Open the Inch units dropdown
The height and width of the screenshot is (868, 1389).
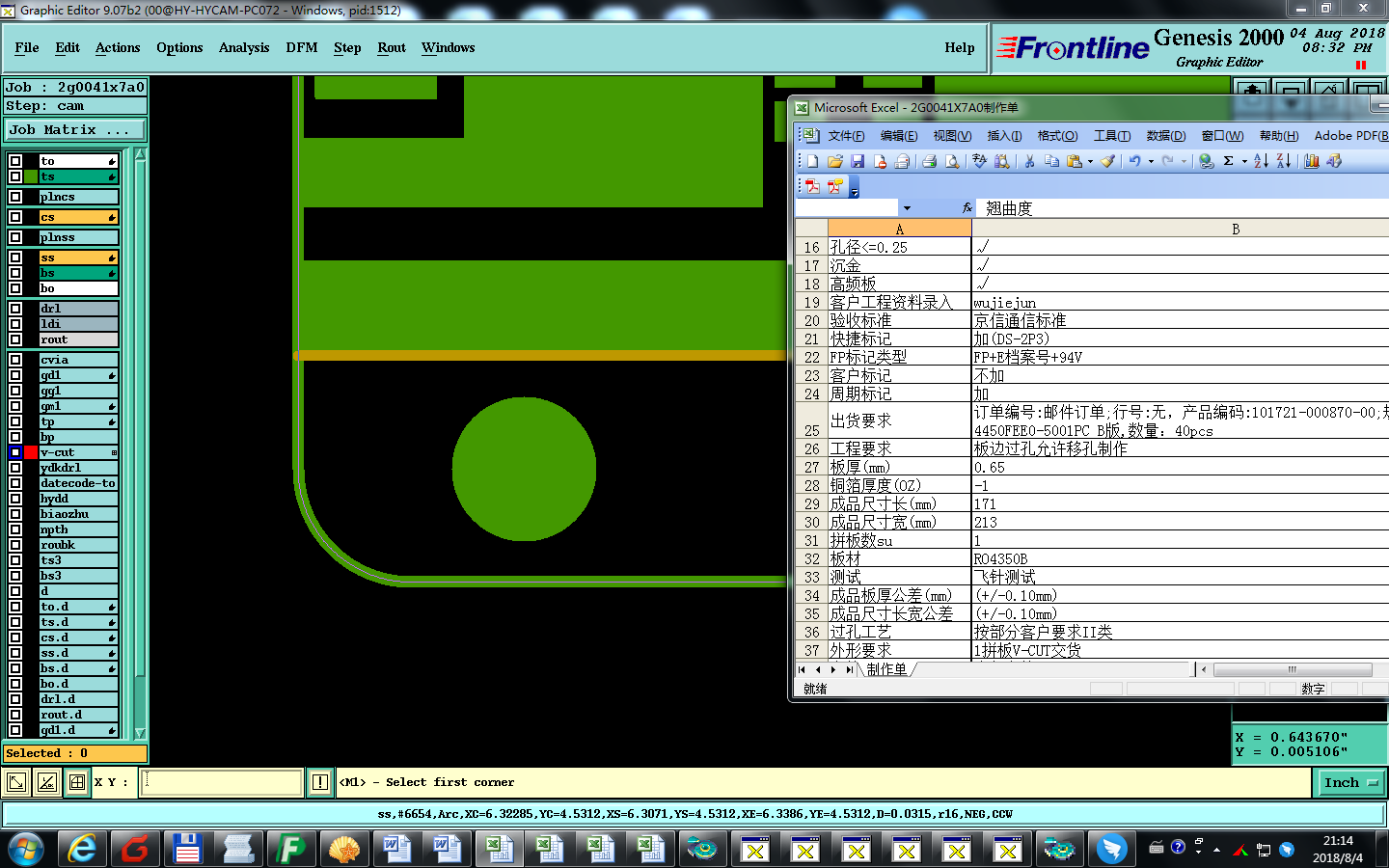coord(1350,782)
